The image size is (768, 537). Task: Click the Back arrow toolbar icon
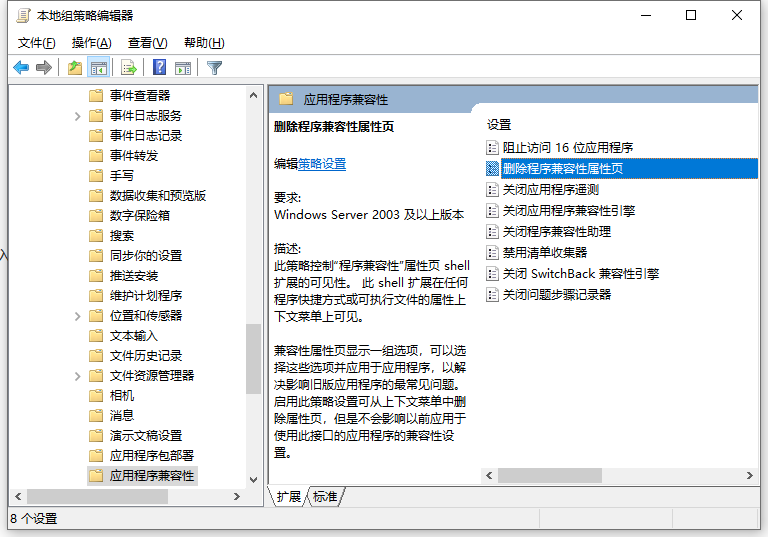[21, 68]
